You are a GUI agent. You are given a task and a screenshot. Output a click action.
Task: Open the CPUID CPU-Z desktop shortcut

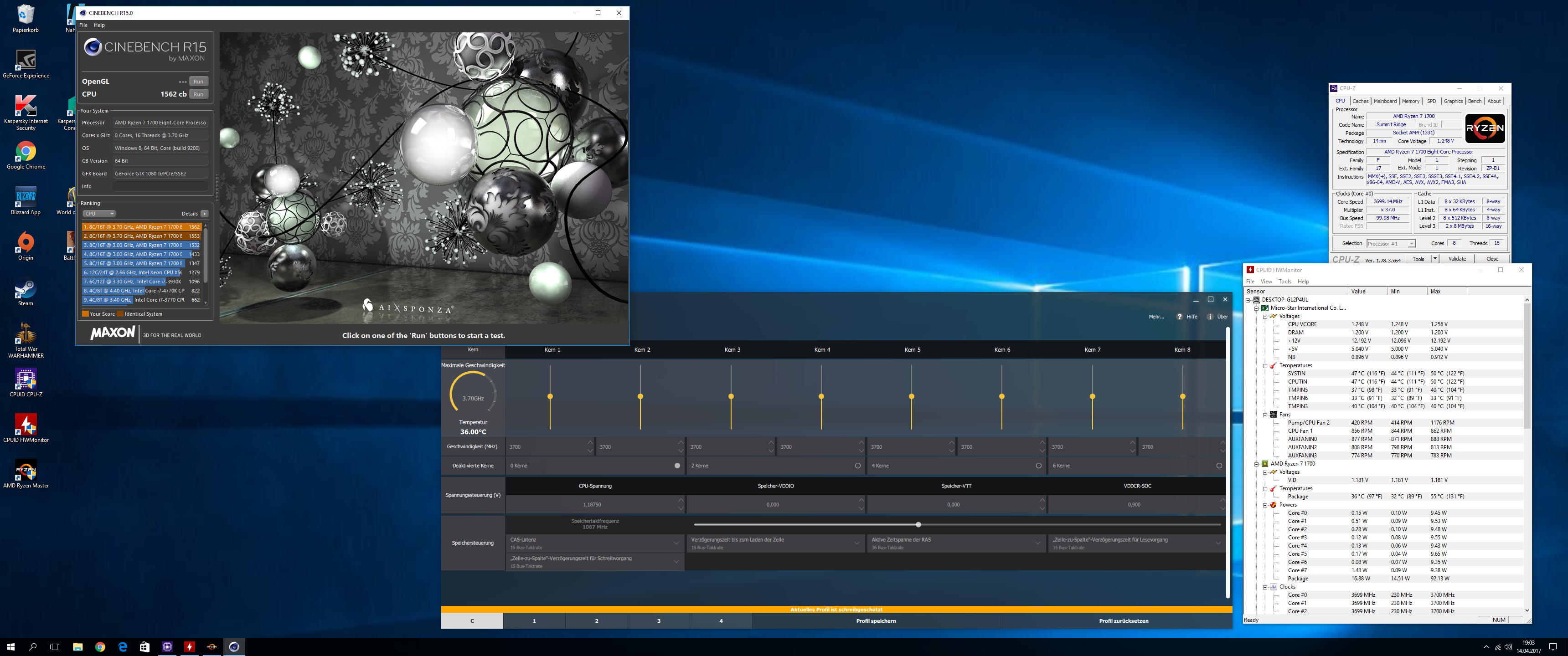point(26,383)
